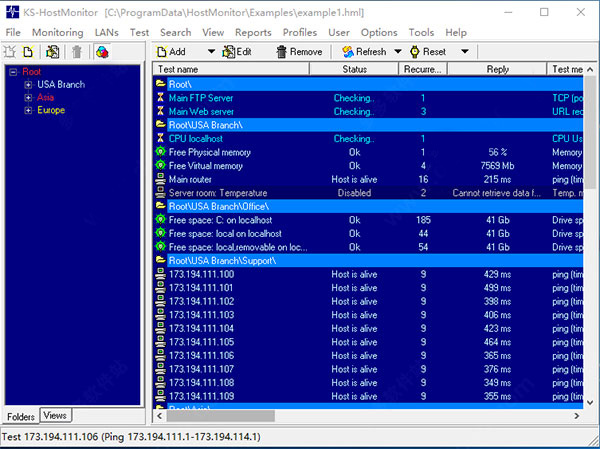Click the folder icon on the Root\USA Branch\Office\ row
Image resolution: width=600 pixels, height=449 pixels.
point(160,206)
